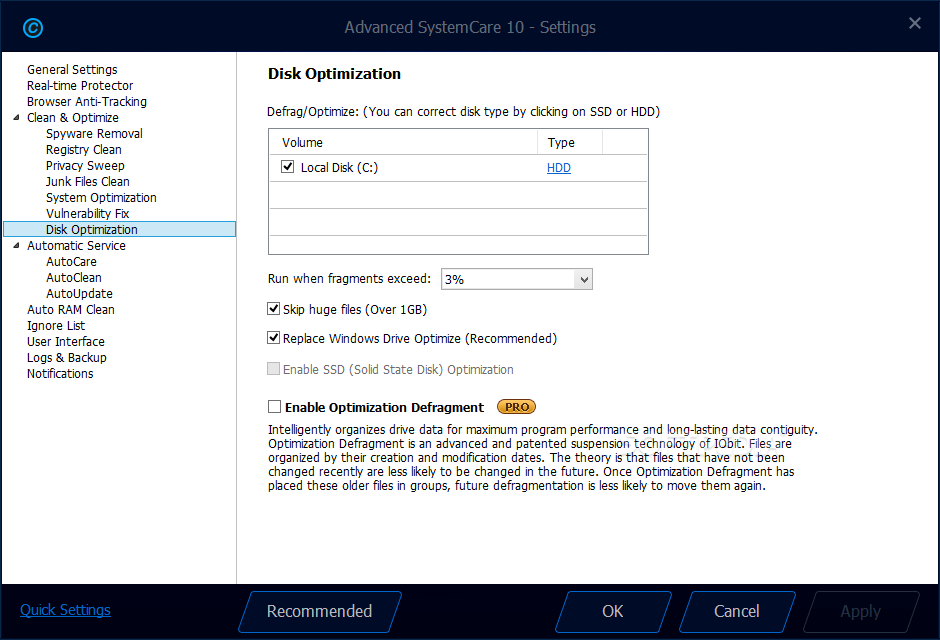Click the Local Disk (C:) label

coord(339,168)
